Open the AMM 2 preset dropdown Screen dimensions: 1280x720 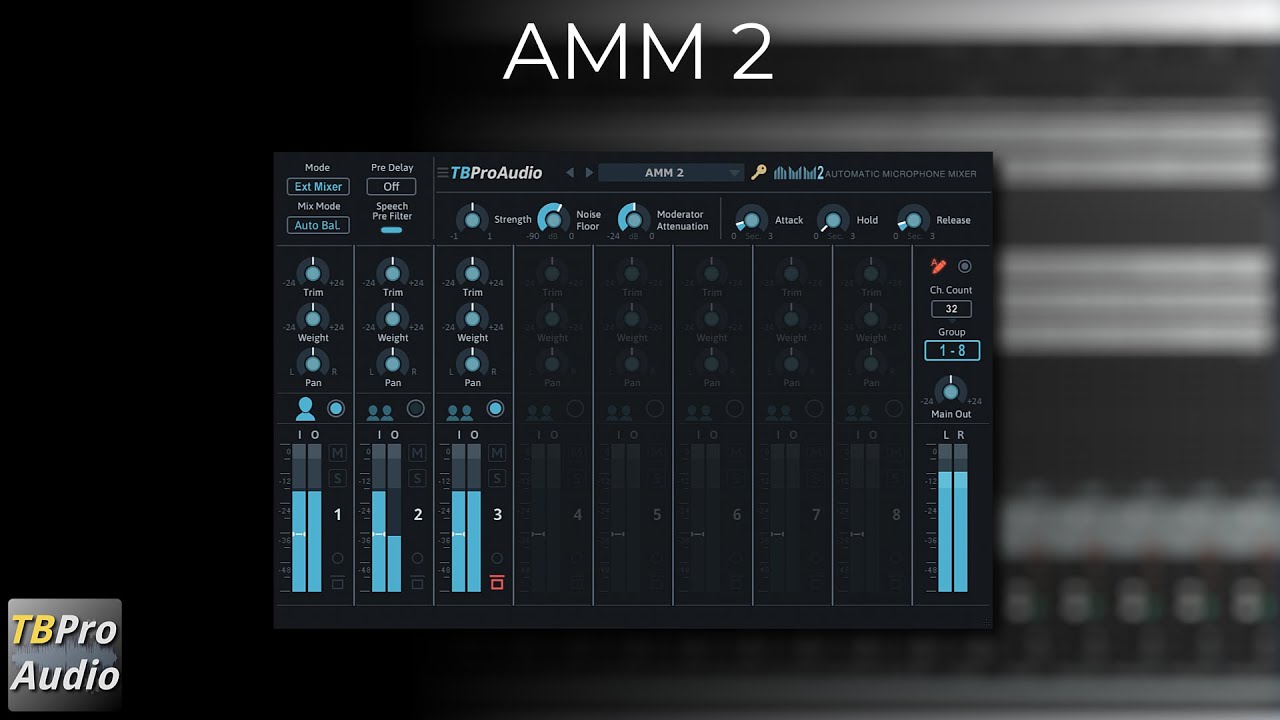[x=671, y=173]
